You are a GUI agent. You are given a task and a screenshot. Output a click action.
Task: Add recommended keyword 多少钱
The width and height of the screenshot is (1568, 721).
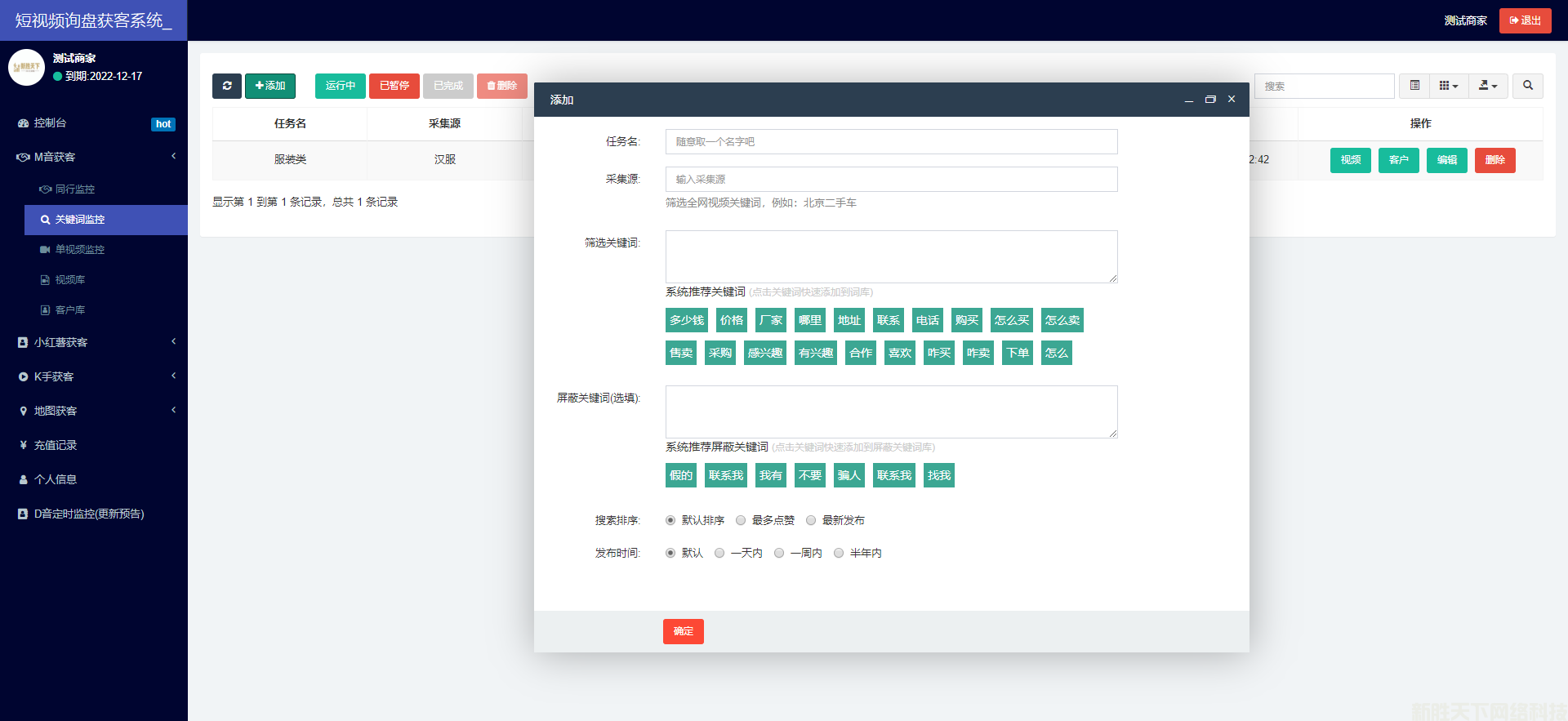coord(686,320)
